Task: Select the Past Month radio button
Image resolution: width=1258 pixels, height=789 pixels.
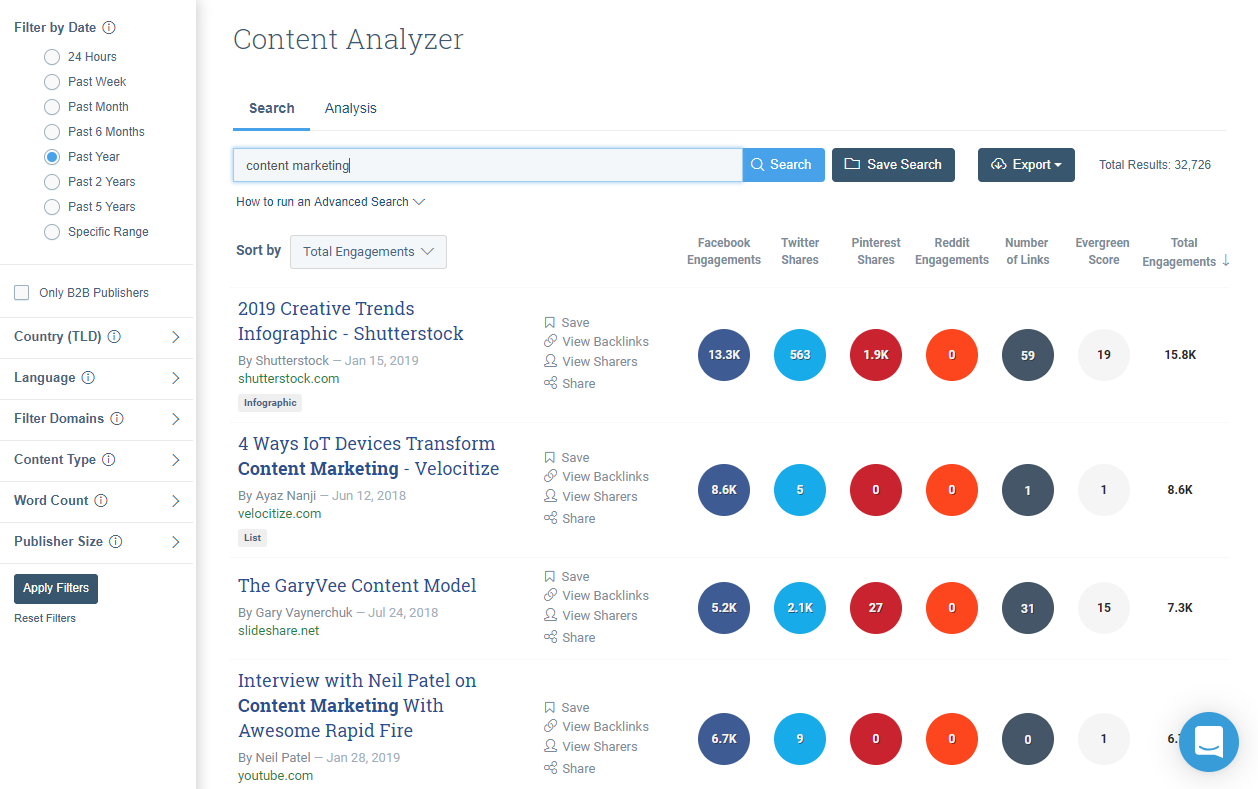Action: click(x=52, y=107)
